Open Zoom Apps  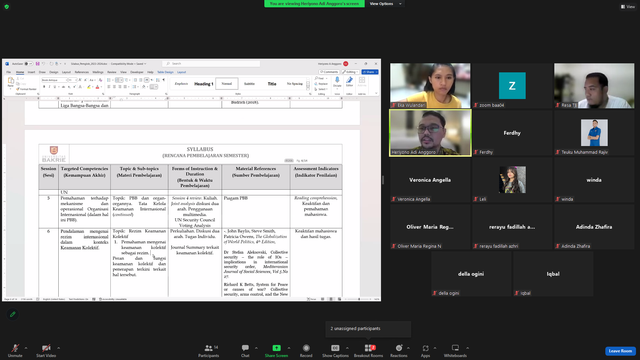coord(425,350)
